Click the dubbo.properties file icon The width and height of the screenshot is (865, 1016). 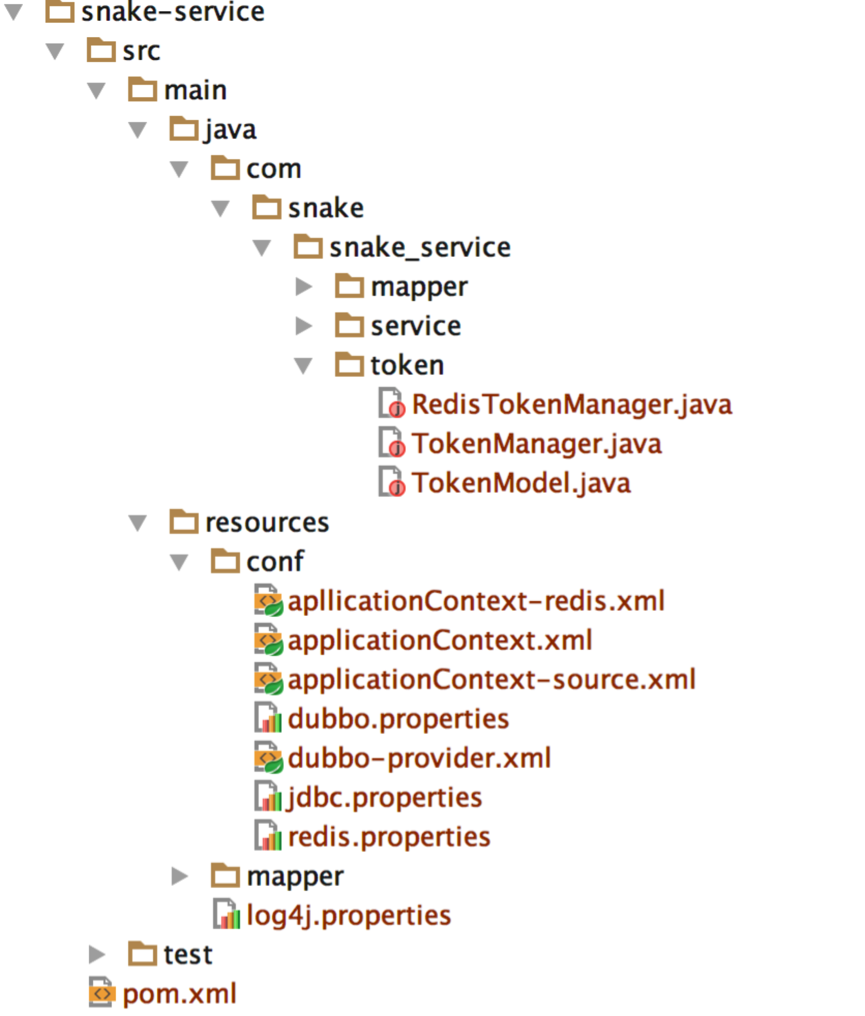pos(268,719)
